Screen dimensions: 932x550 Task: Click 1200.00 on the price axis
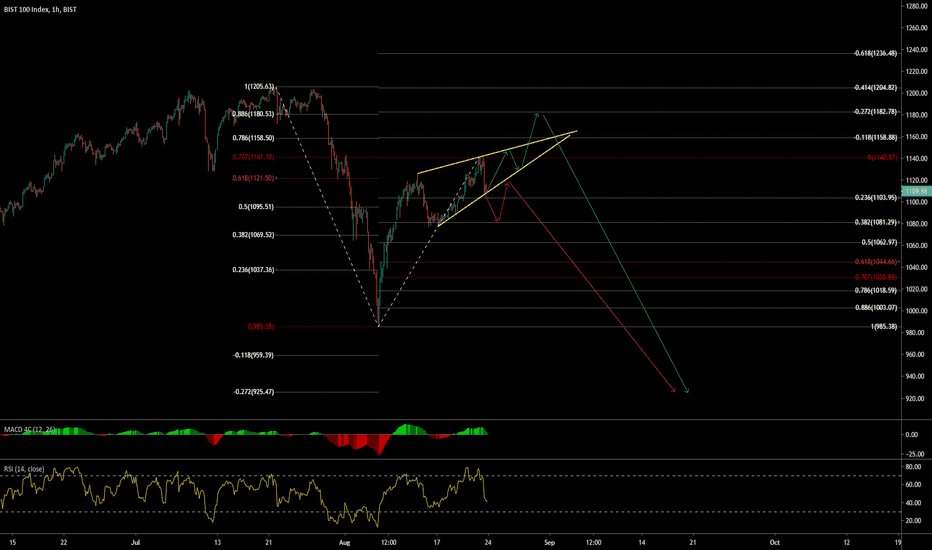[x=916, y=93]
